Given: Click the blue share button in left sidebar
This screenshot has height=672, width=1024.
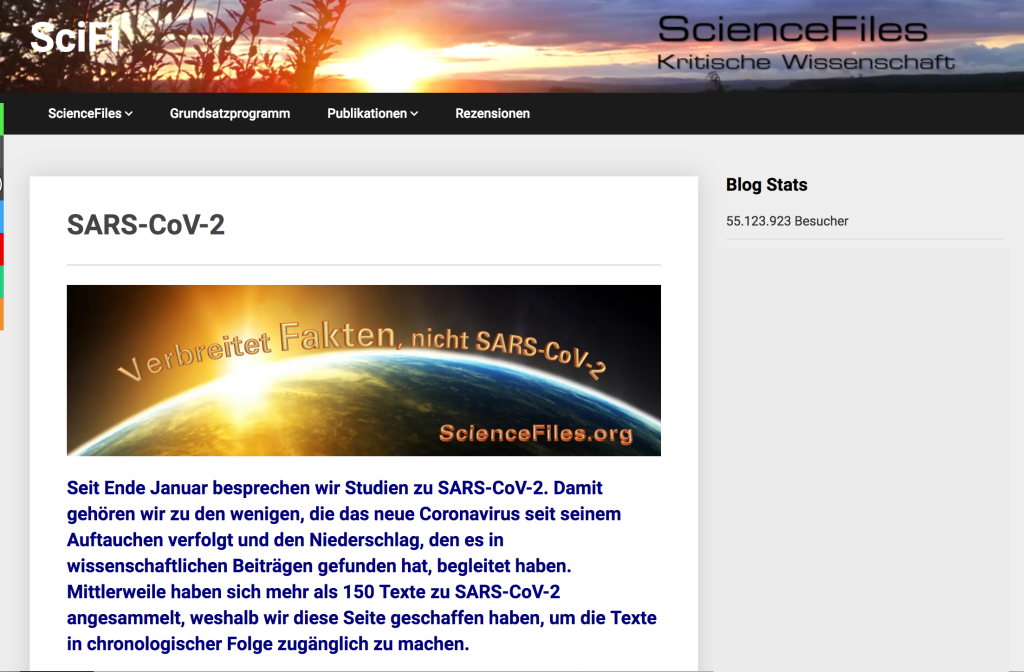Looking at the screenshot, I should click(x=2, y=216).
